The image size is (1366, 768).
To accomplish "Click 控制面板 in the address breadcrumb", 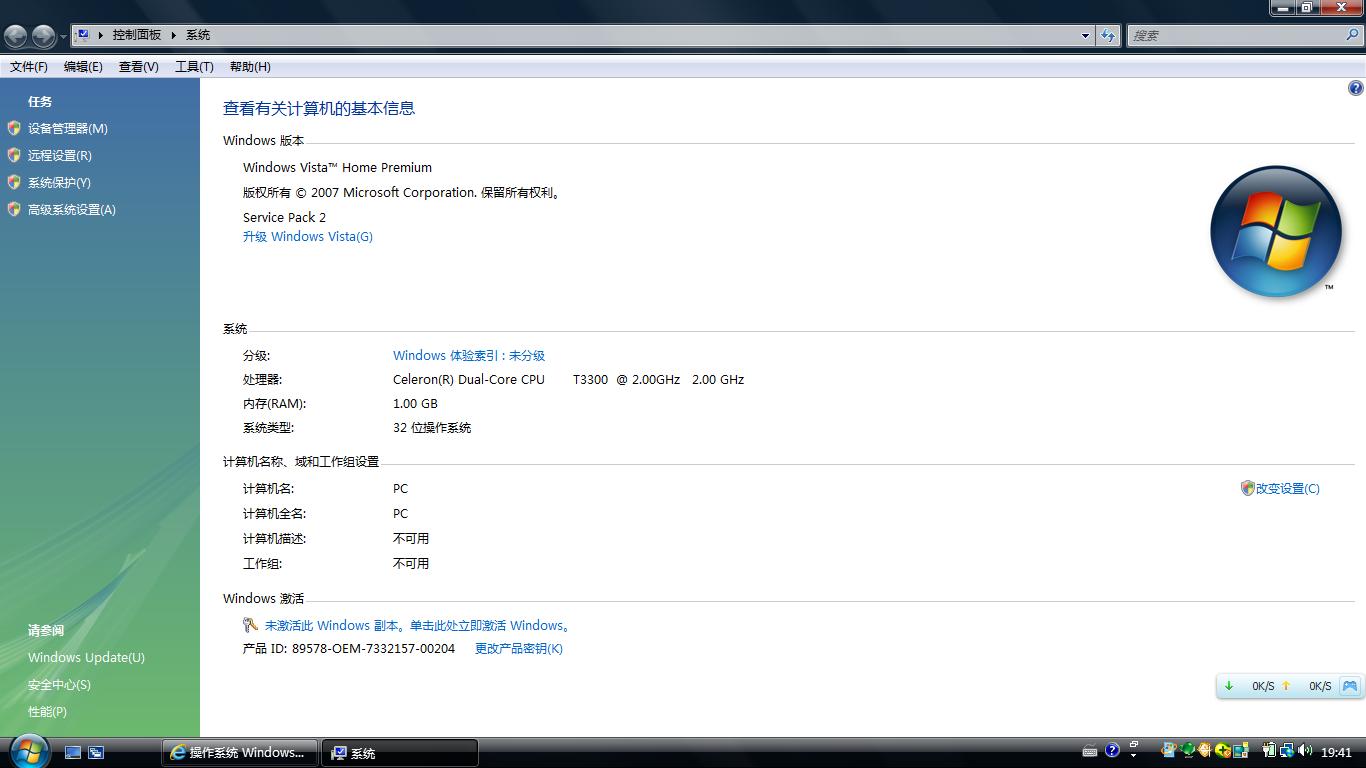I will (137, 35).
